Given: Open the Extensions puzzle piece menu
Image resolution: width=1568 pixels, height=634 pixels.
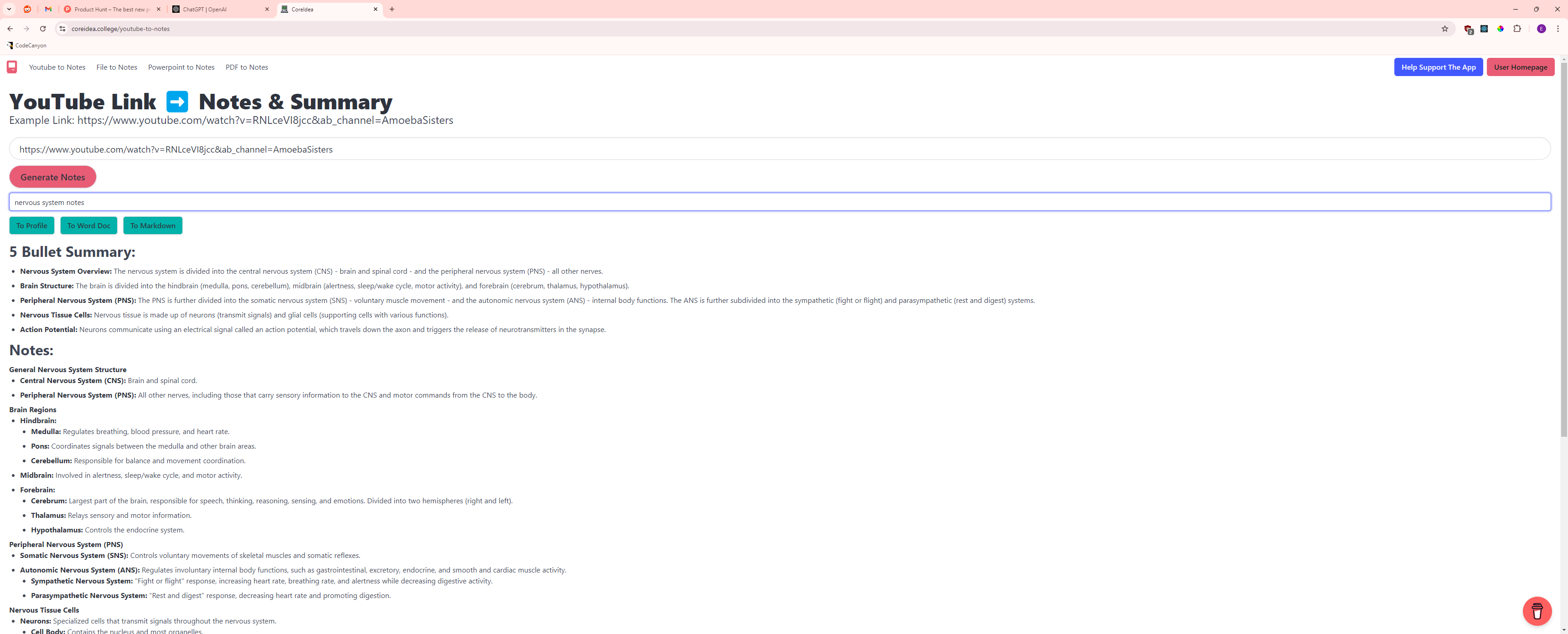Looking at the screenshot, I should pyautogui.click(x=1517, y=29).
